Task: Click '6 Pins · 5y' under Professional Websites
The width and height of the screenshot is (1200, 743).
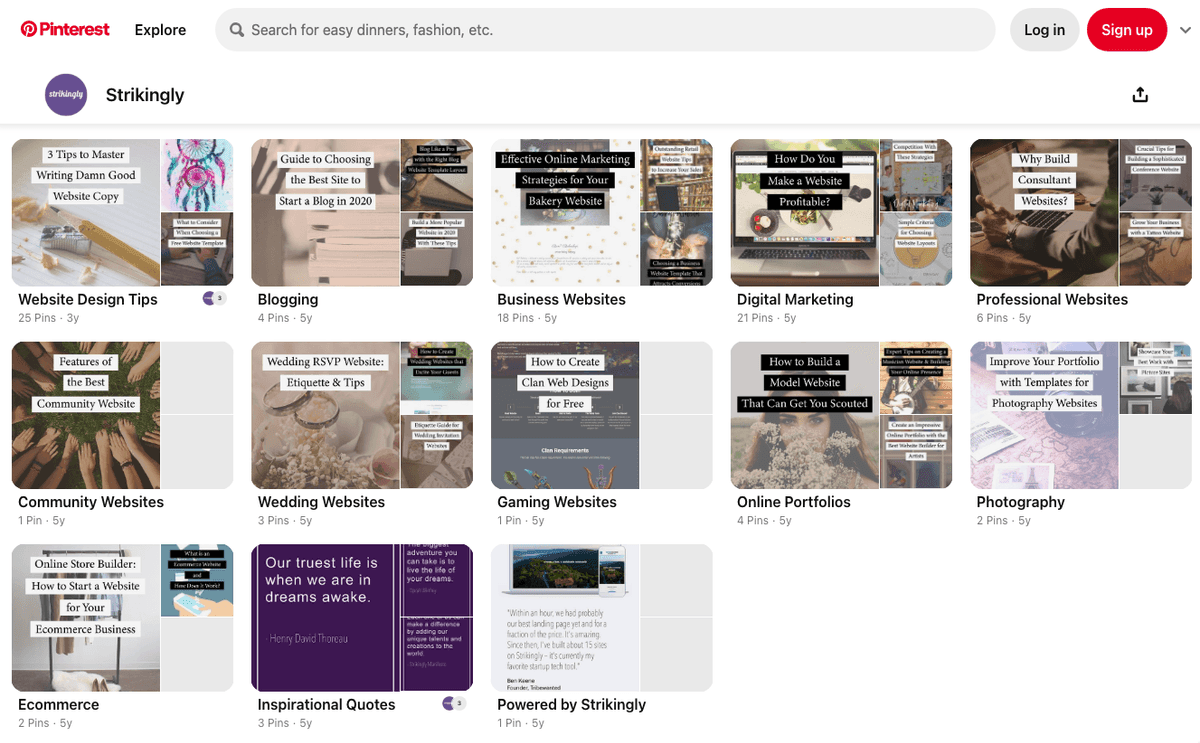Action: (x=1003, y=318)
